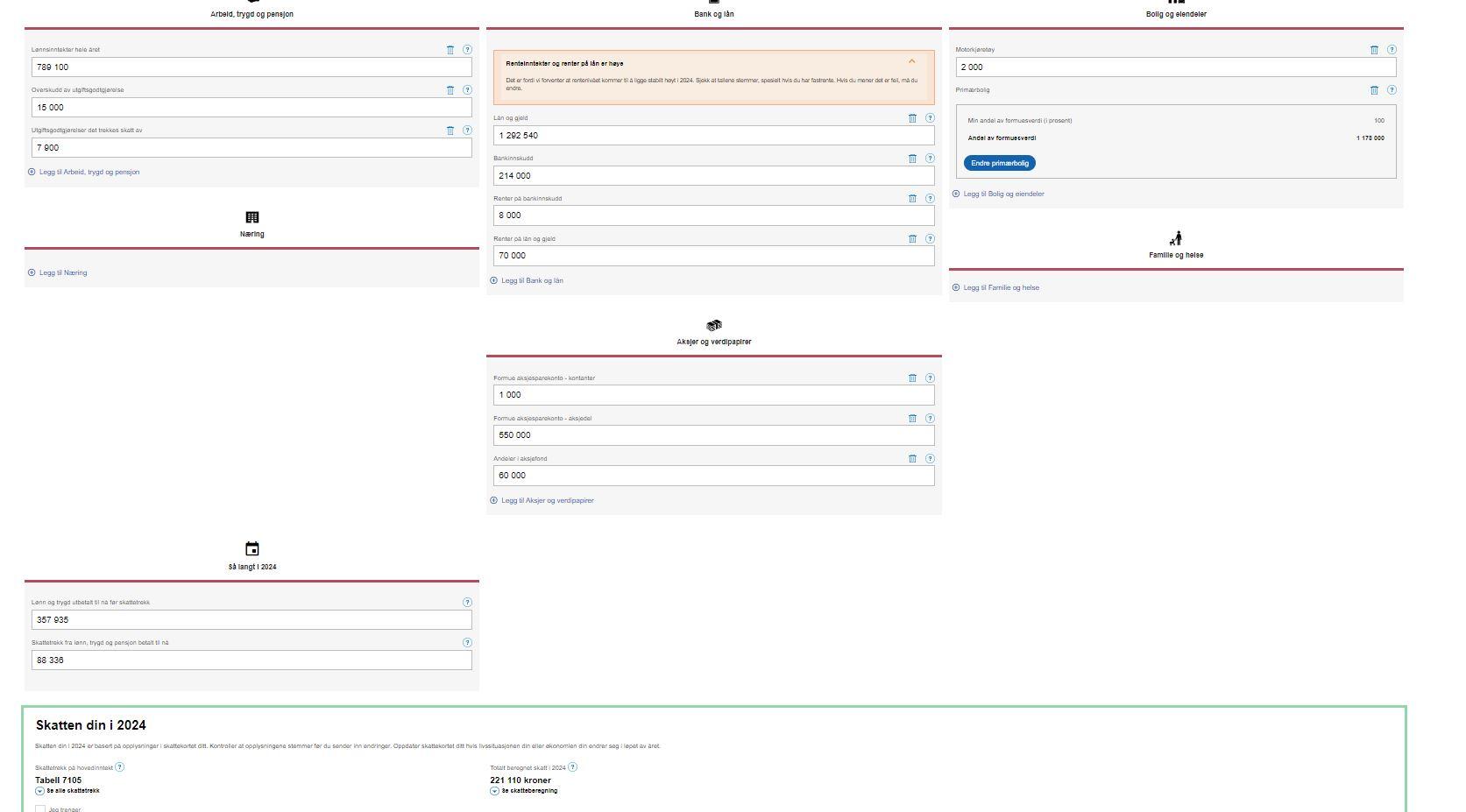Delete the Lønnsinntekter hele året entry
The width and height of the screenshot is (1466, 812).
[450, 50]
